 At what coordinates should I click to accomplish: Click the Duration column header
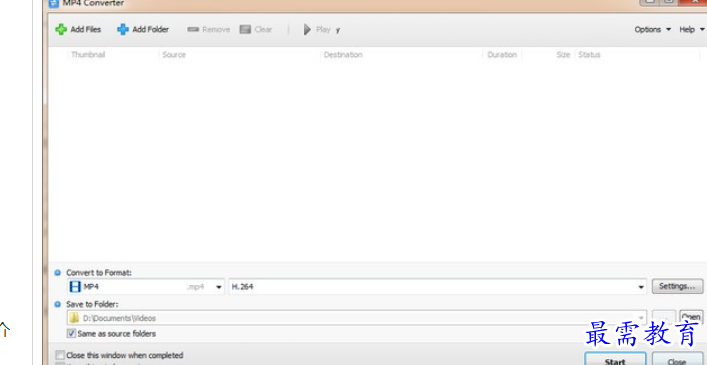click(x=502, y=55)
